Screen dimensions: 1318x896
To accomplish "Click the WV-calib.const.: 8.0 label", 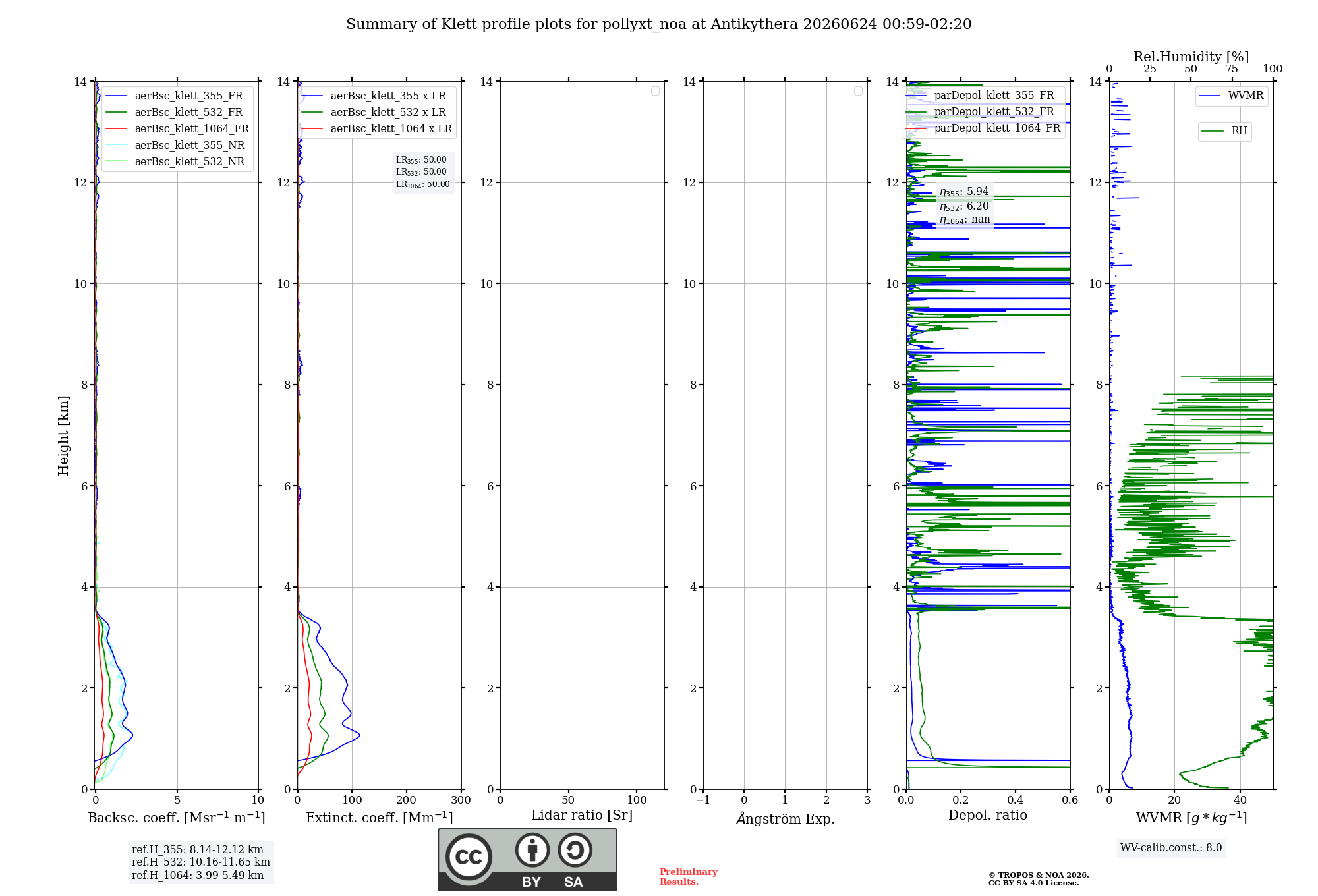I will click(1171, 848).
